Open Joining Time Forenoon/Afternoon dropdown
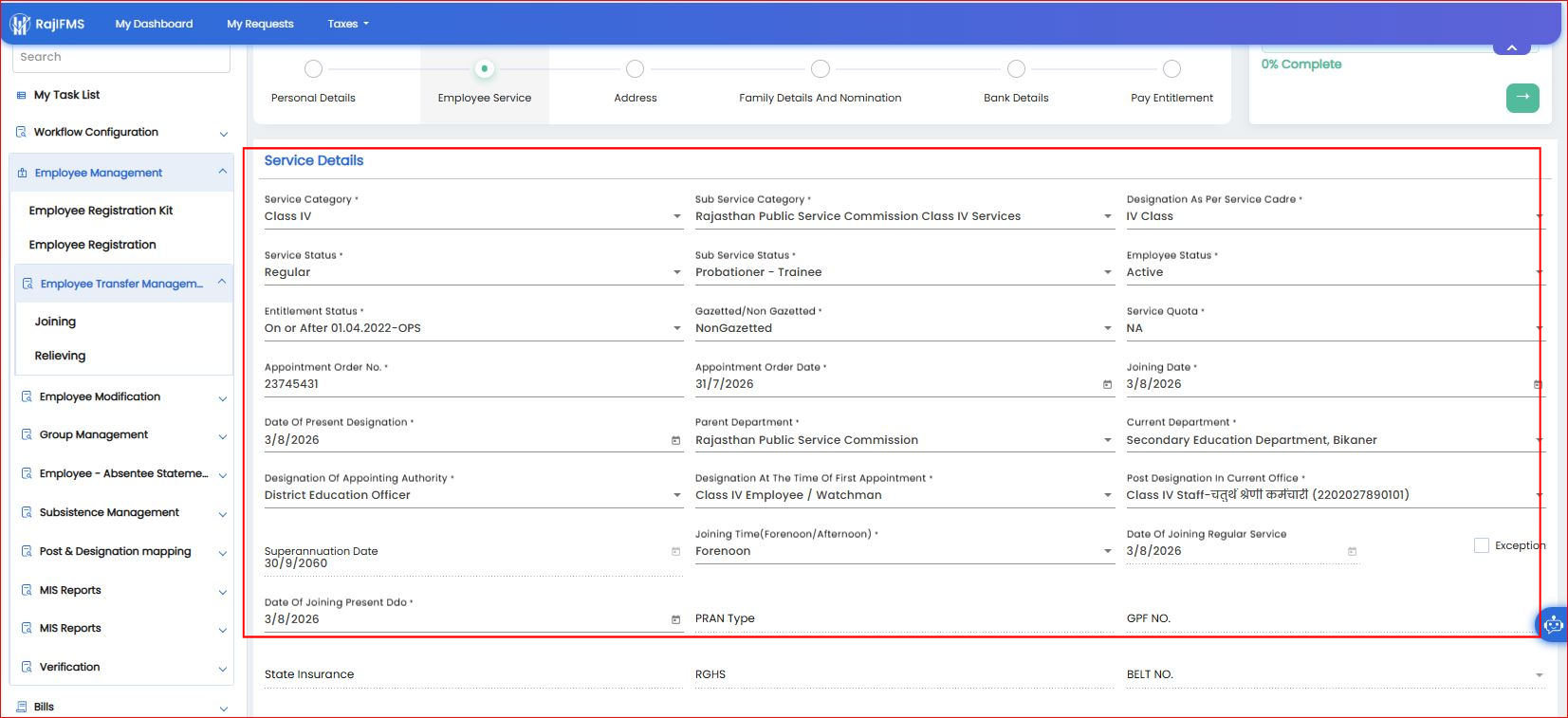 tap(904, 551)
